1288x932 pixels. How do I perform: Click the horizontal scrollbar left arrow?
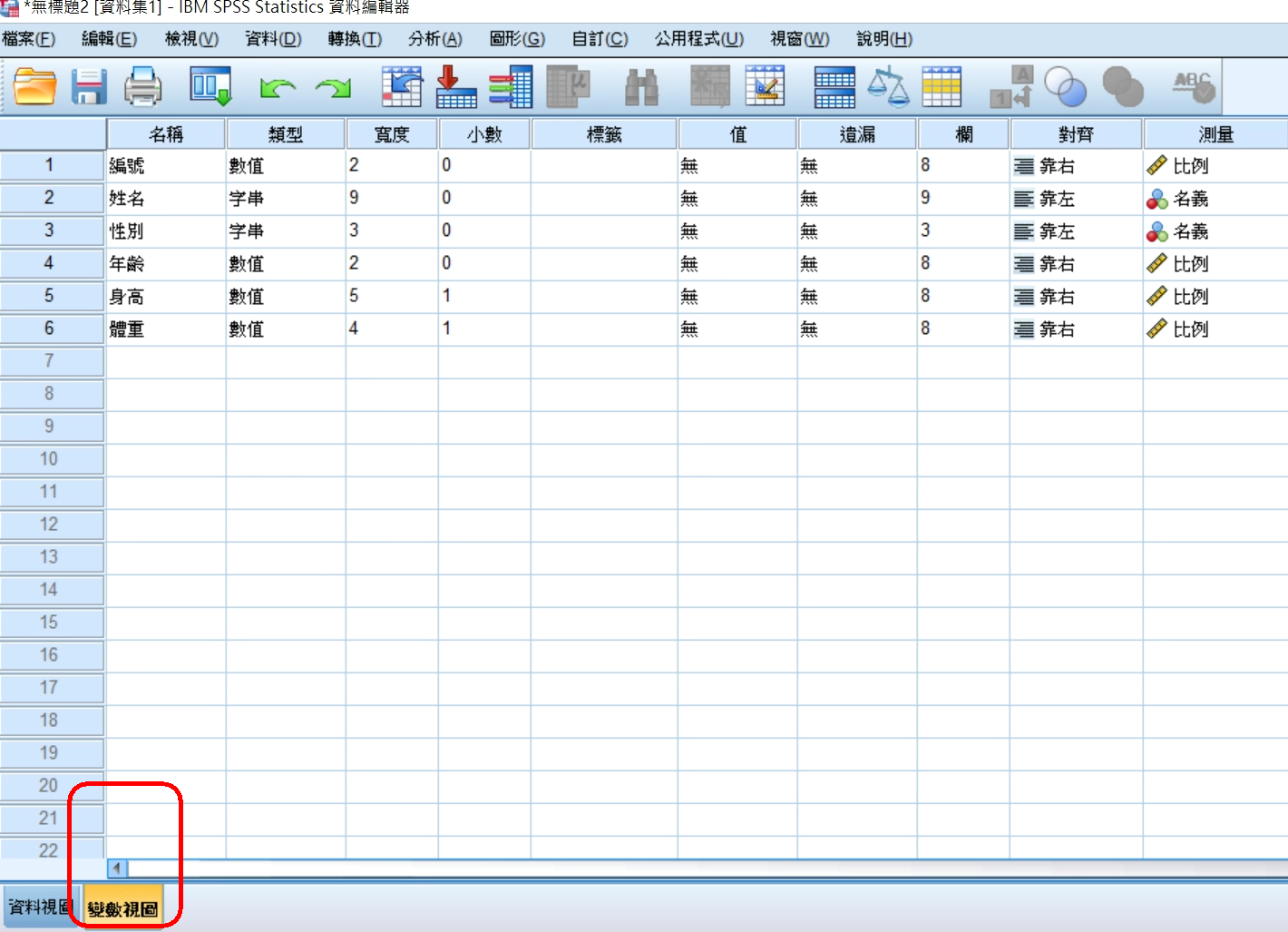click(117, 868)
